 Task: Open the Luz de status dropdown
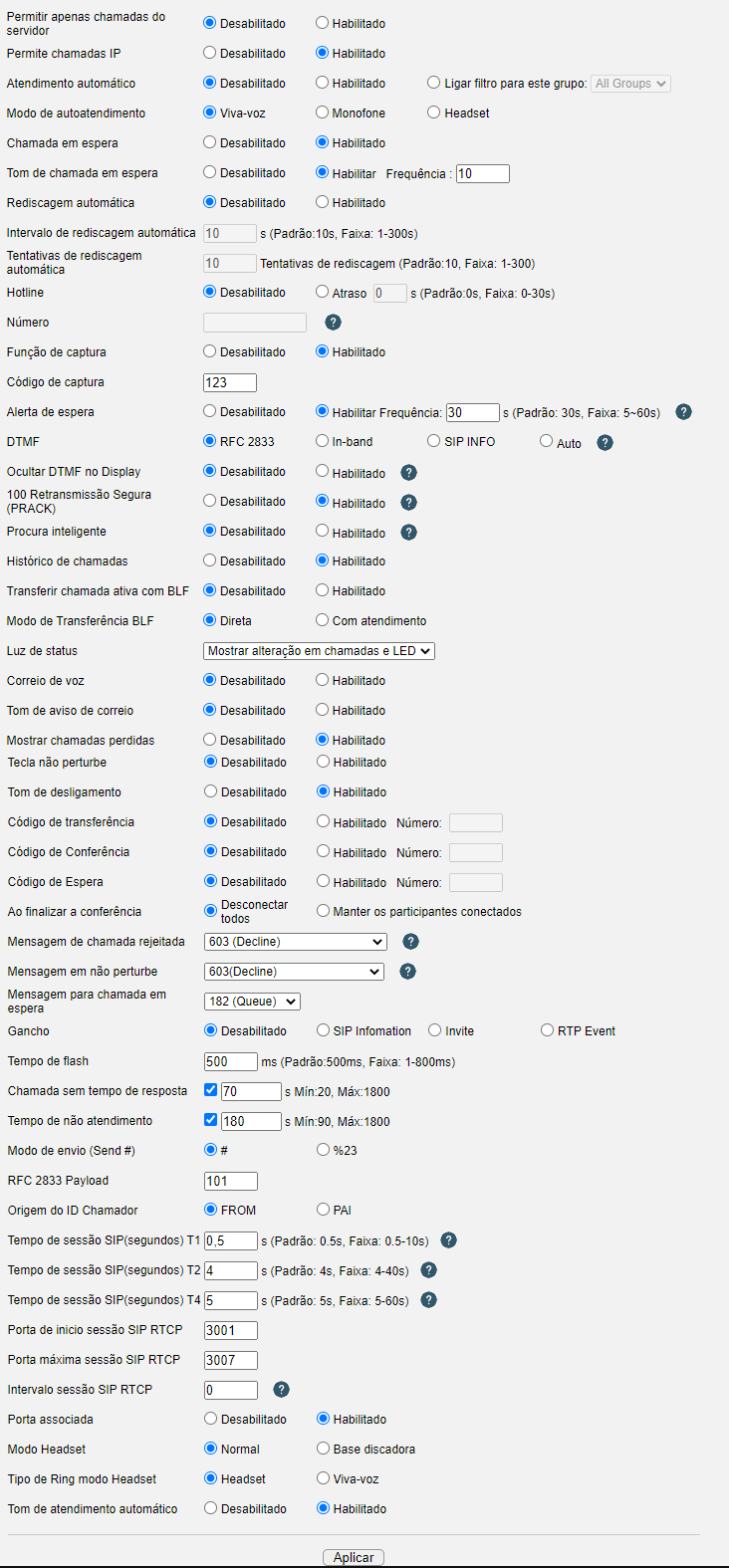(x=320, y=651)
